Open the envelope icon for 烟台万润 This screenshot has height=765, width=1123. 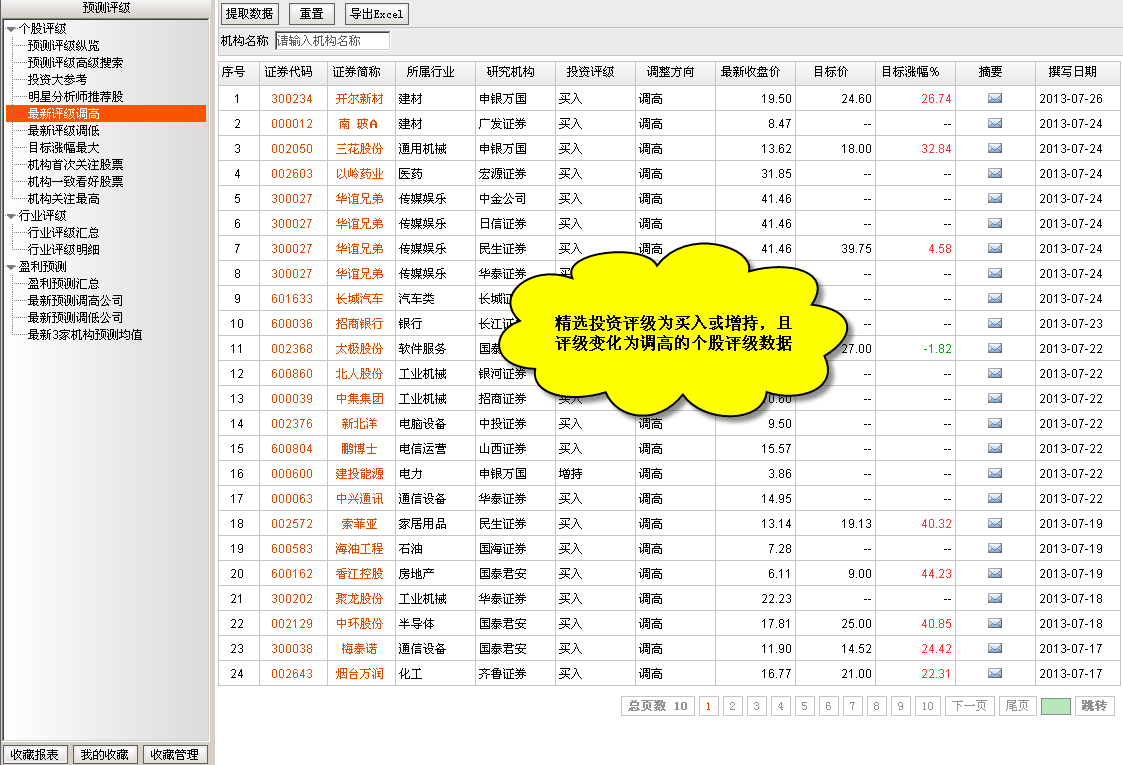point(994,673)
